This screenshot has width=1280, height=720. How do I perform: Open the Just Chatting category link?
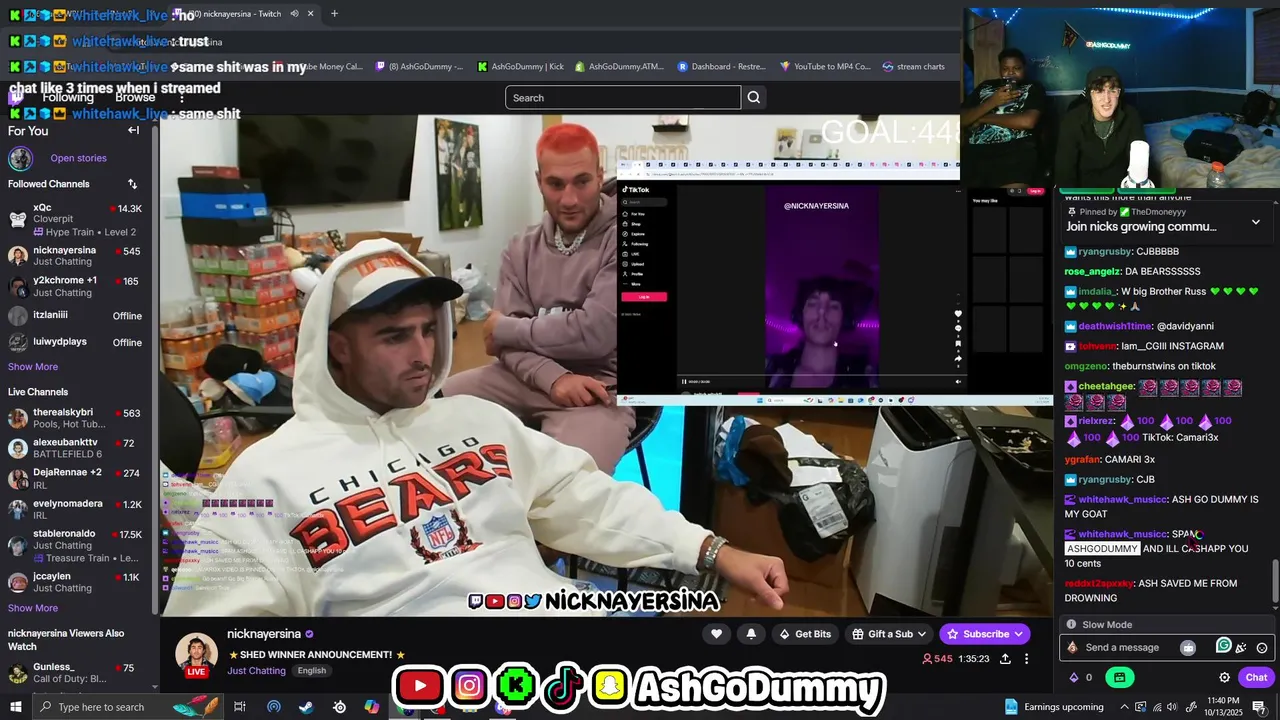point(256,671)
